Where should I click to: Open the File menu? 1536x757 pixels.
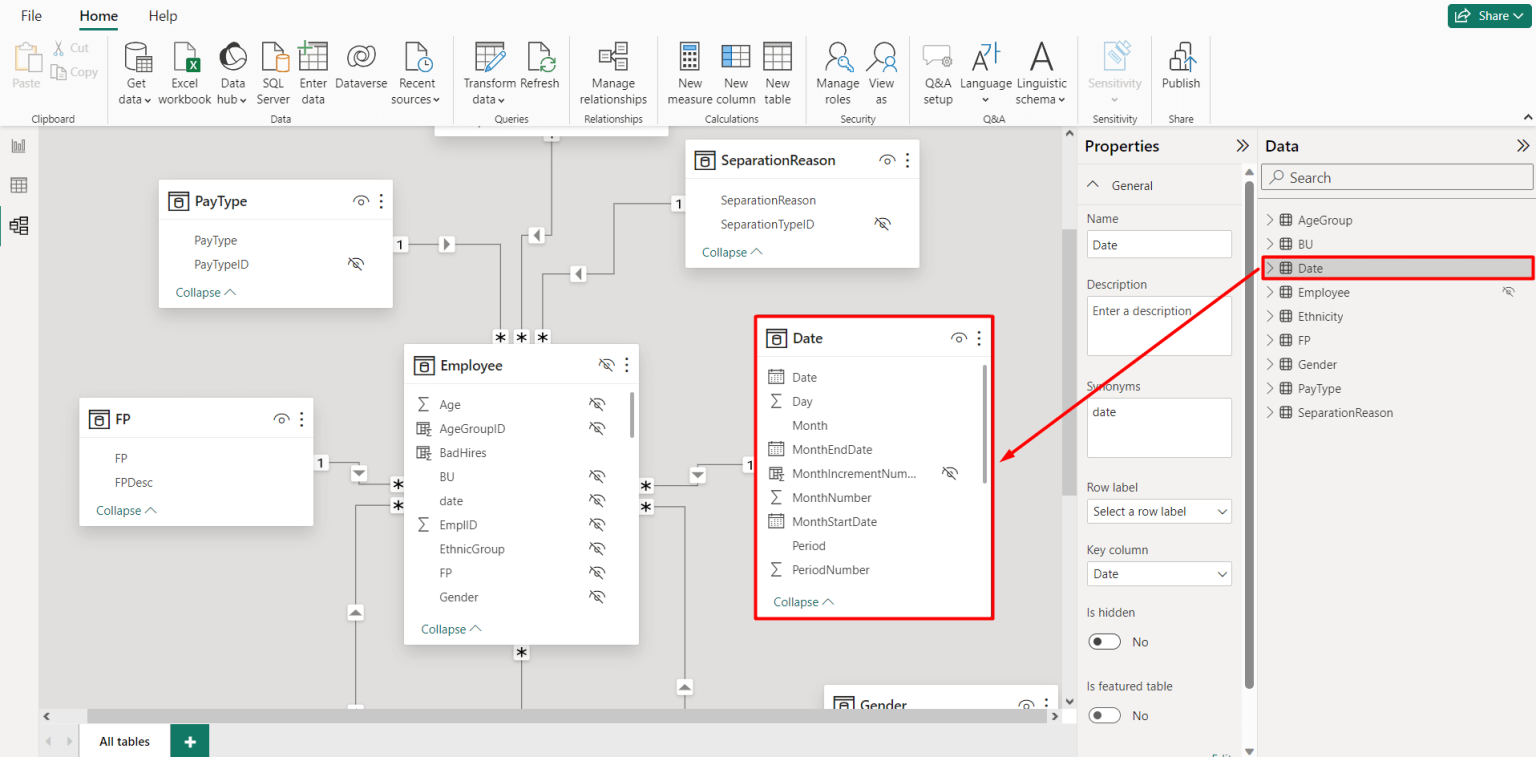point(31,16)
